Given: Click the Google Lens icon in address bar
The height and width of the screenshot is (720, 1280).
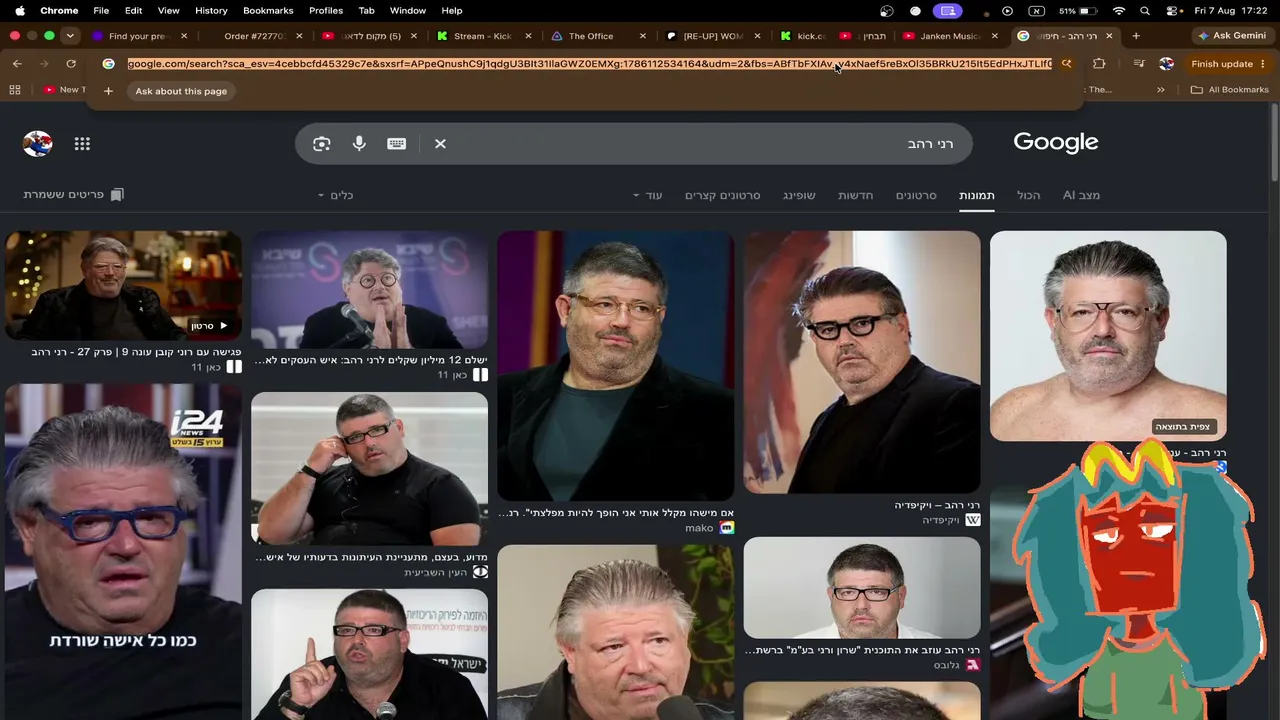Looking at the screenshot, I should [1066, 64].
